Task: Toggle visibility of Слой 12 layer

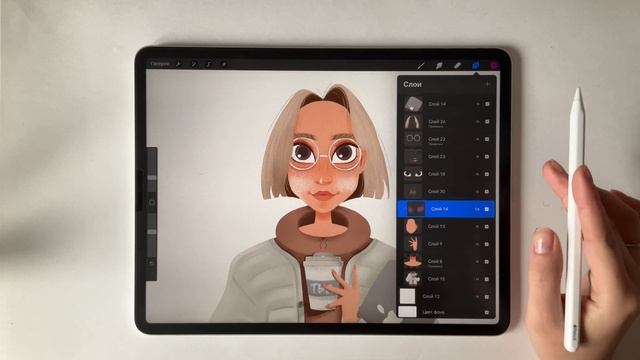Action: tap(487, 297)
